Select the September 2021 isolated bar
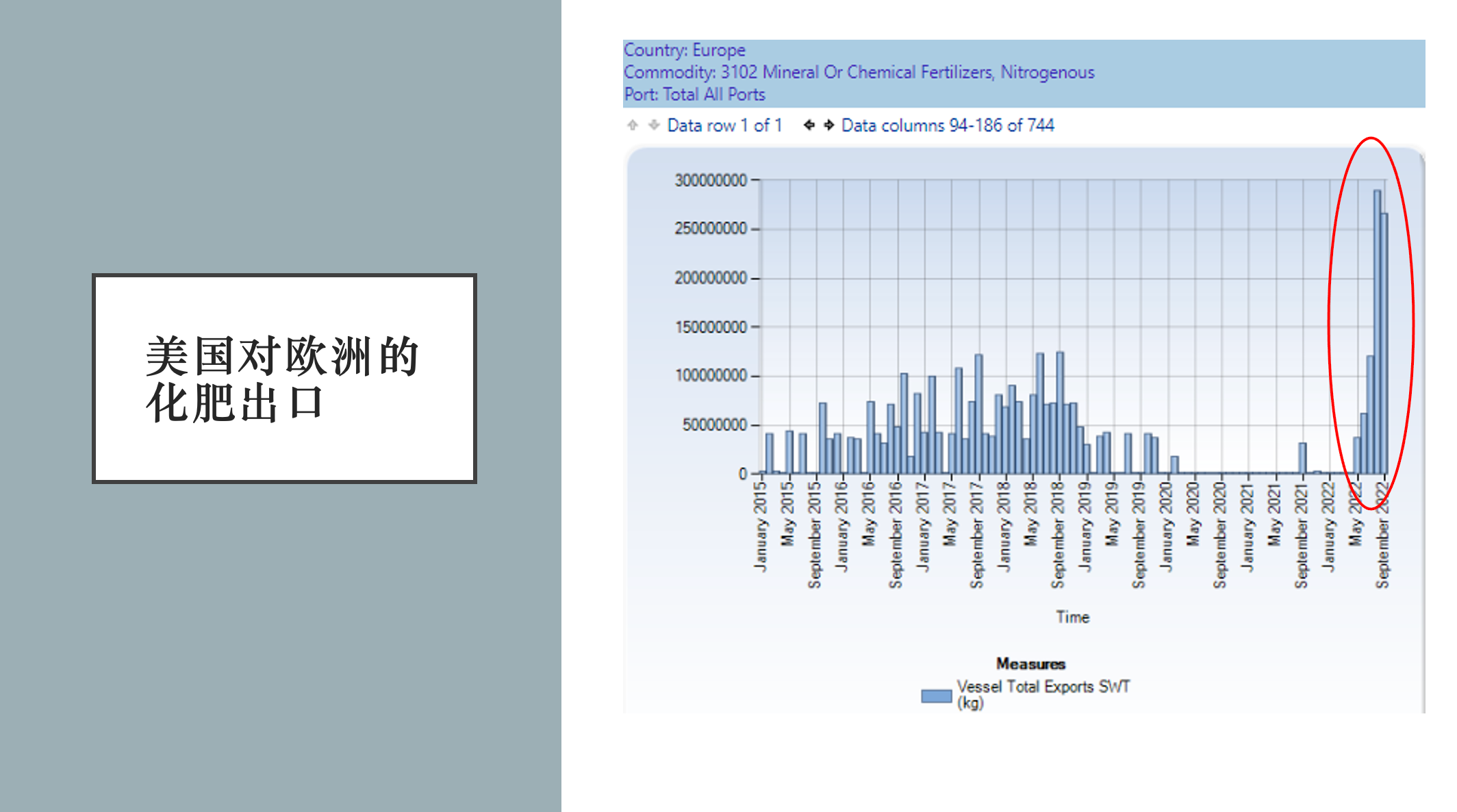 point(1302,458)
